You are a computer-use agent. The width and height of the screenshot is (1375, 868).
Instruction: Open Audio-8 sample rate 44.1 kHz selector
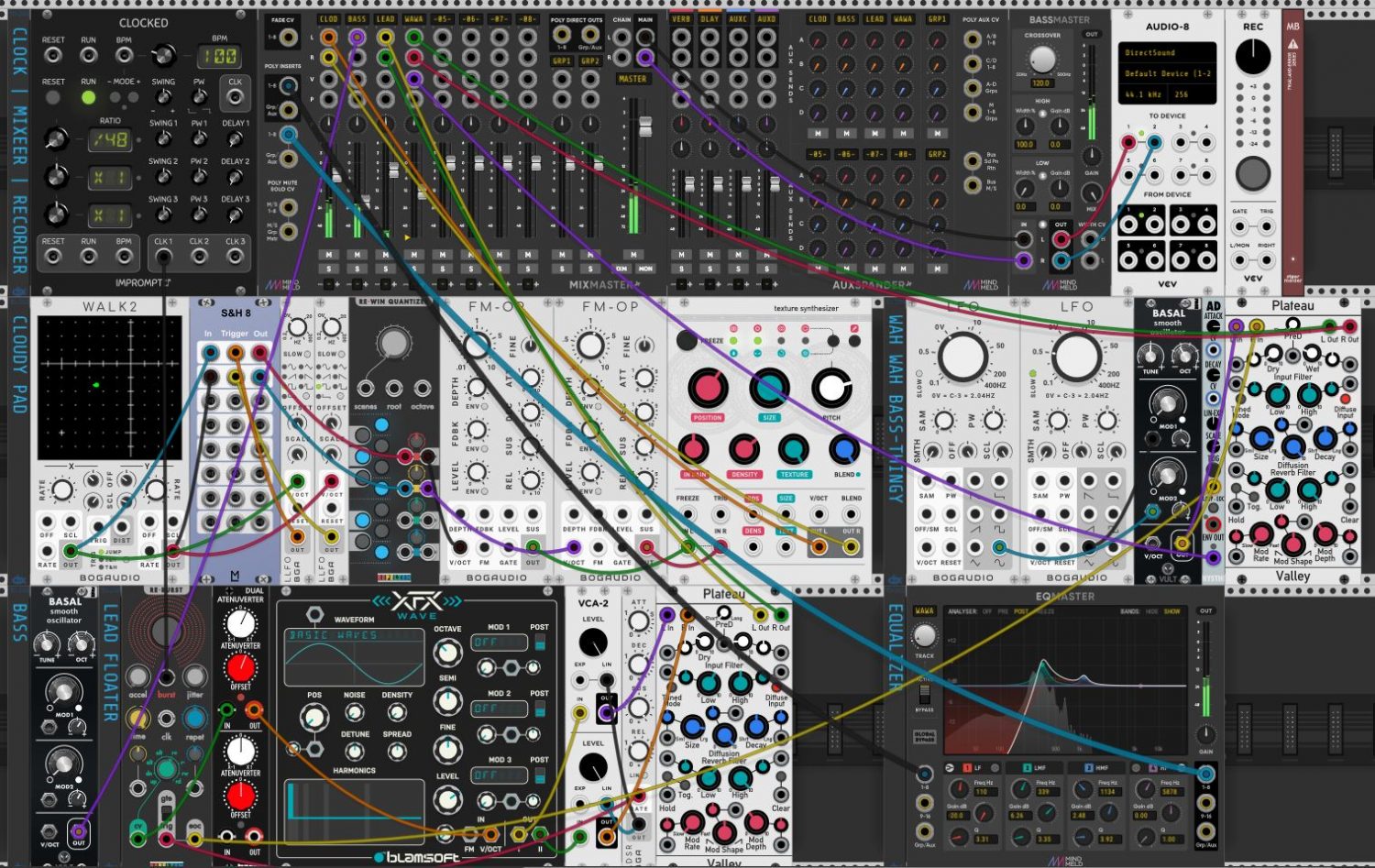(1142, 93)
